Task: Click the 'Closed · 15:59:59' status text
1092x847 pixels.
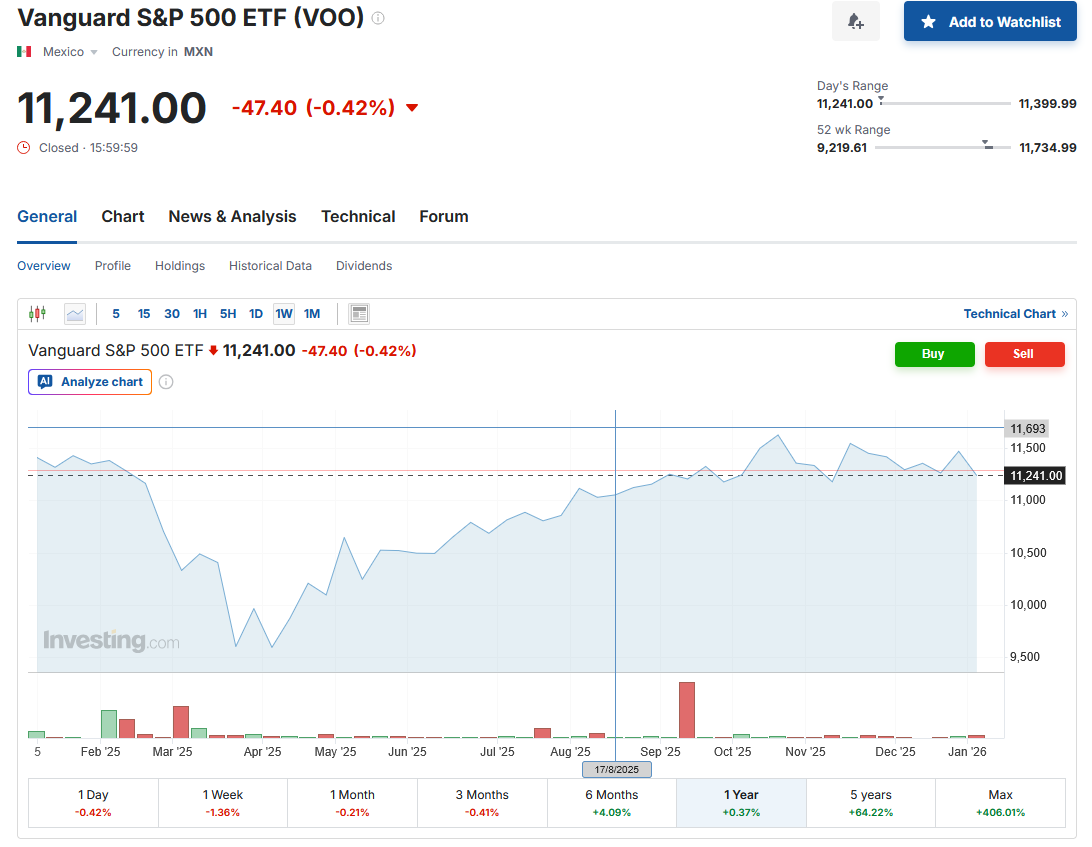Action: [88, 148]
